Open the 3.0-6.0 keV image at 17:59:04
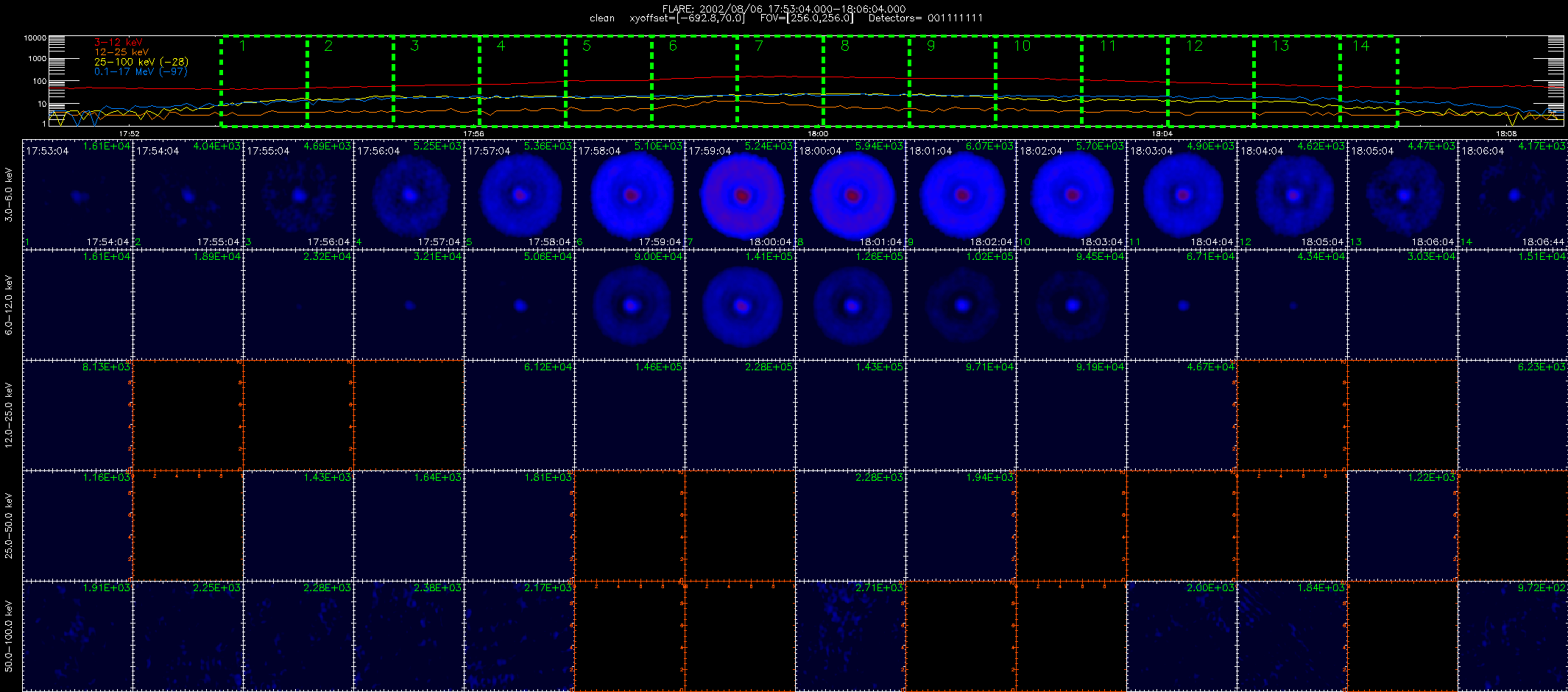Image resolution: width=1568 pixels, height=692 pixels. [740, 194]
